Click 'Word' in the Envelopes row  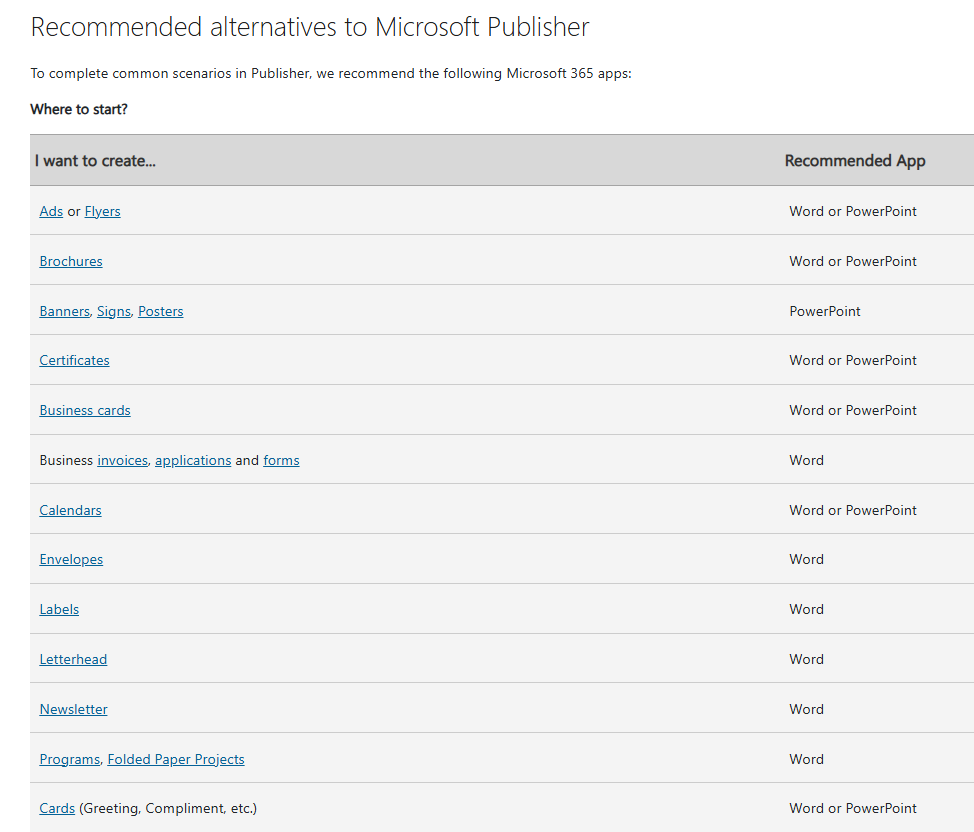click(x=806, y=559)
